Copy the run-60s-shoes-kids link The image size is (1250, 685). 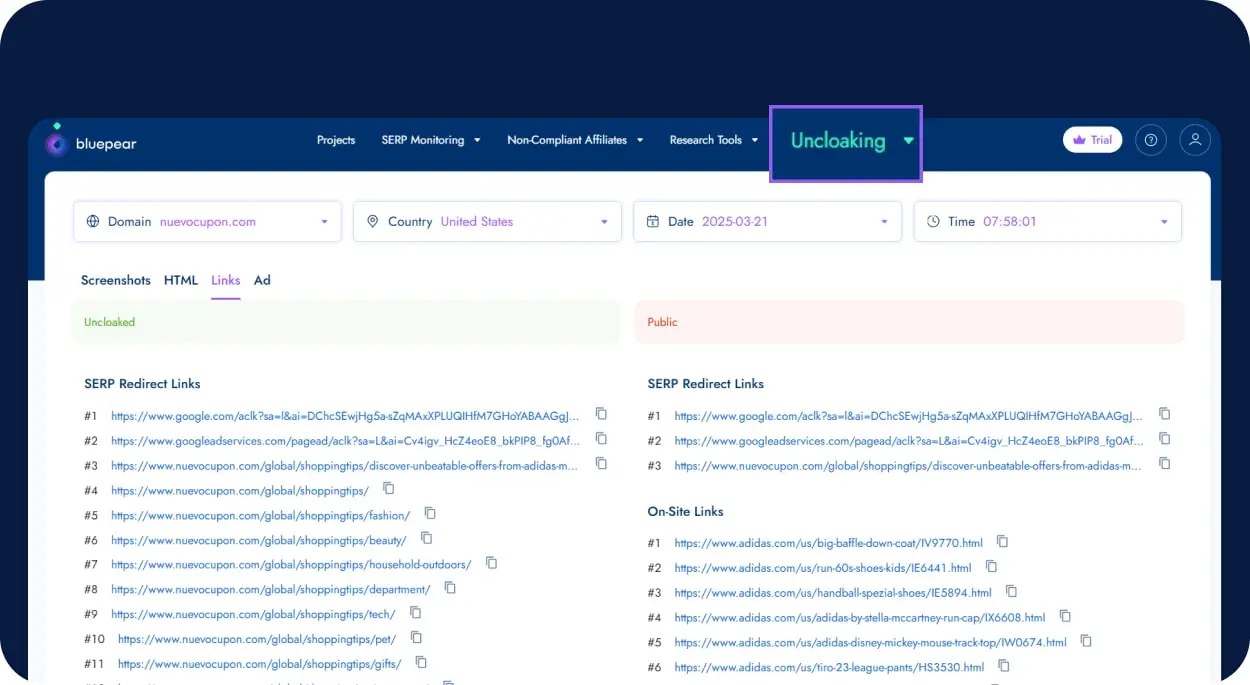(991, 567)
